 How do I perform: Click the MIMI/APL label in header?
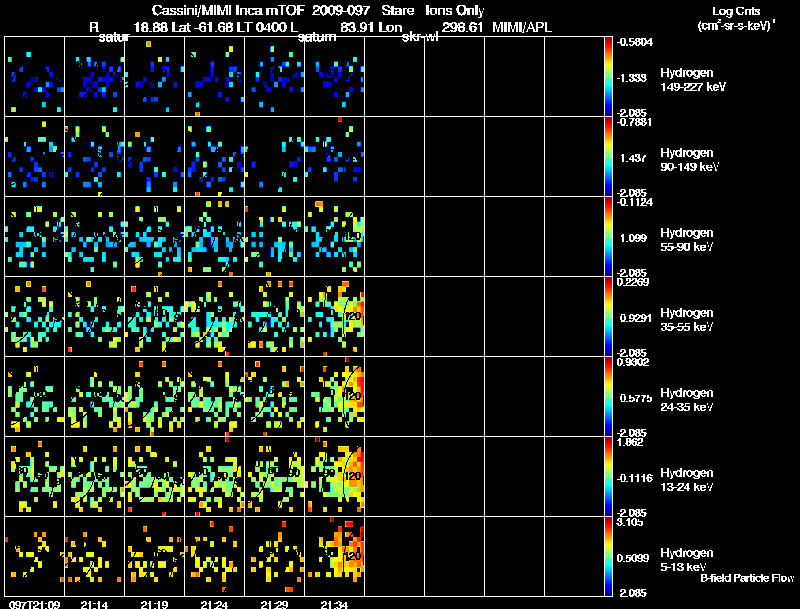(522, 27)
